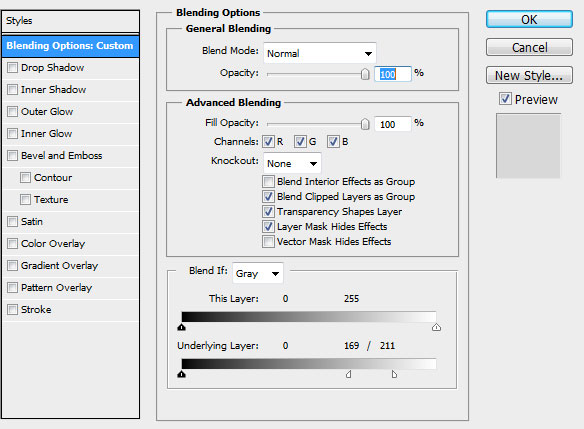
Task: Click Underlying Layer right split white handle
Action: pos(394,374)
